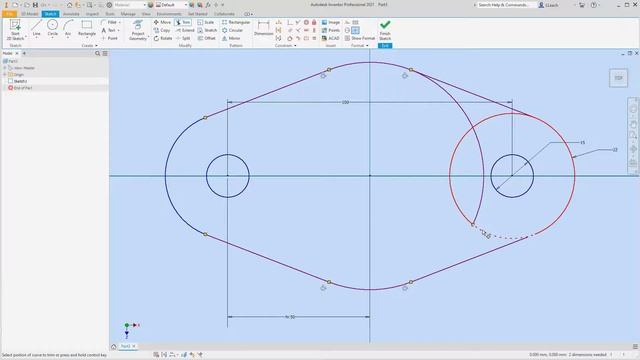The image size is (640, 360).
Task: Activate the Scale command
Action: click(206, 22)
